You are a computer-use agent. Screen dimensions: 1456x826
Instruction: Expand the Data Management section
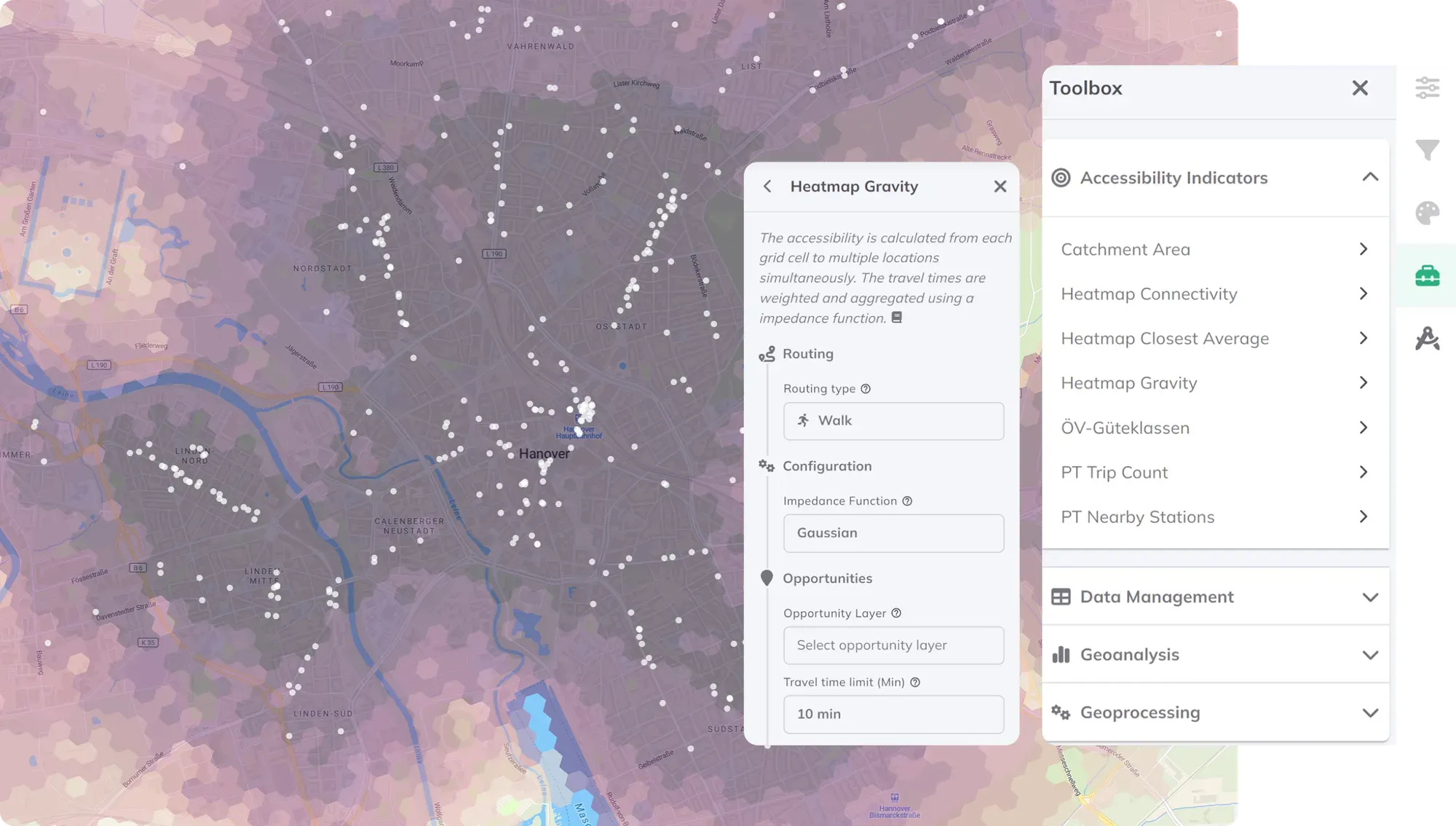(1370, 597)
